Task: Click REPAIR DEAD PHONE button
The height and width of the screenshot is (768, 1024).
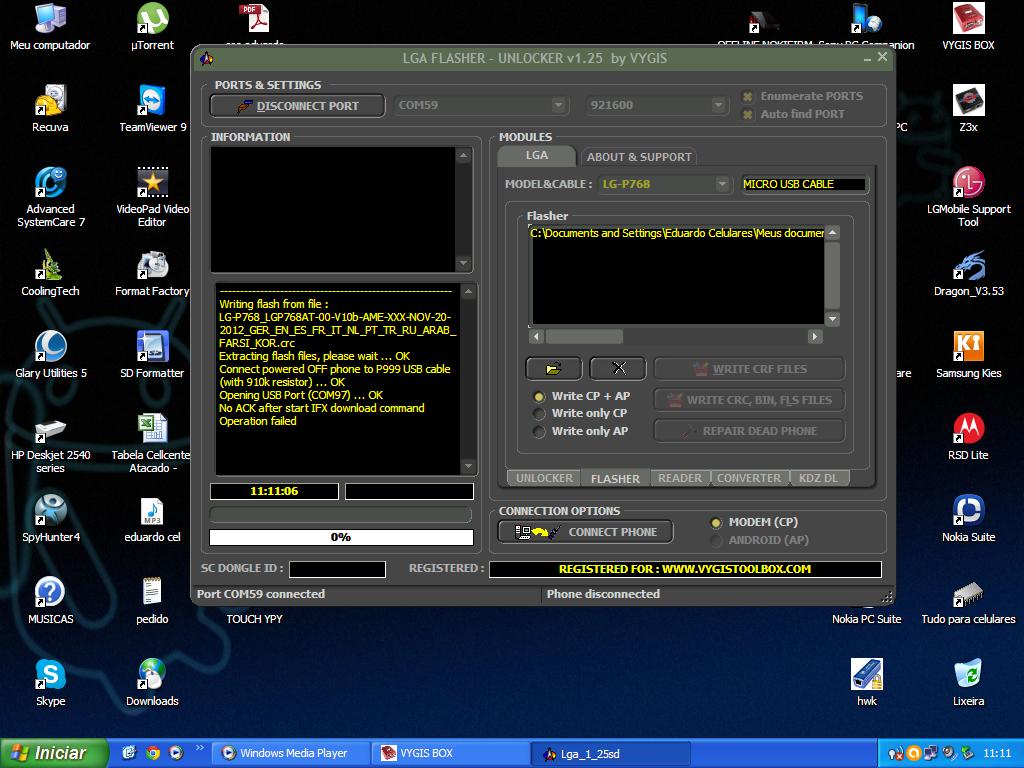Action: pyautogui.click(x=750, y=431)
